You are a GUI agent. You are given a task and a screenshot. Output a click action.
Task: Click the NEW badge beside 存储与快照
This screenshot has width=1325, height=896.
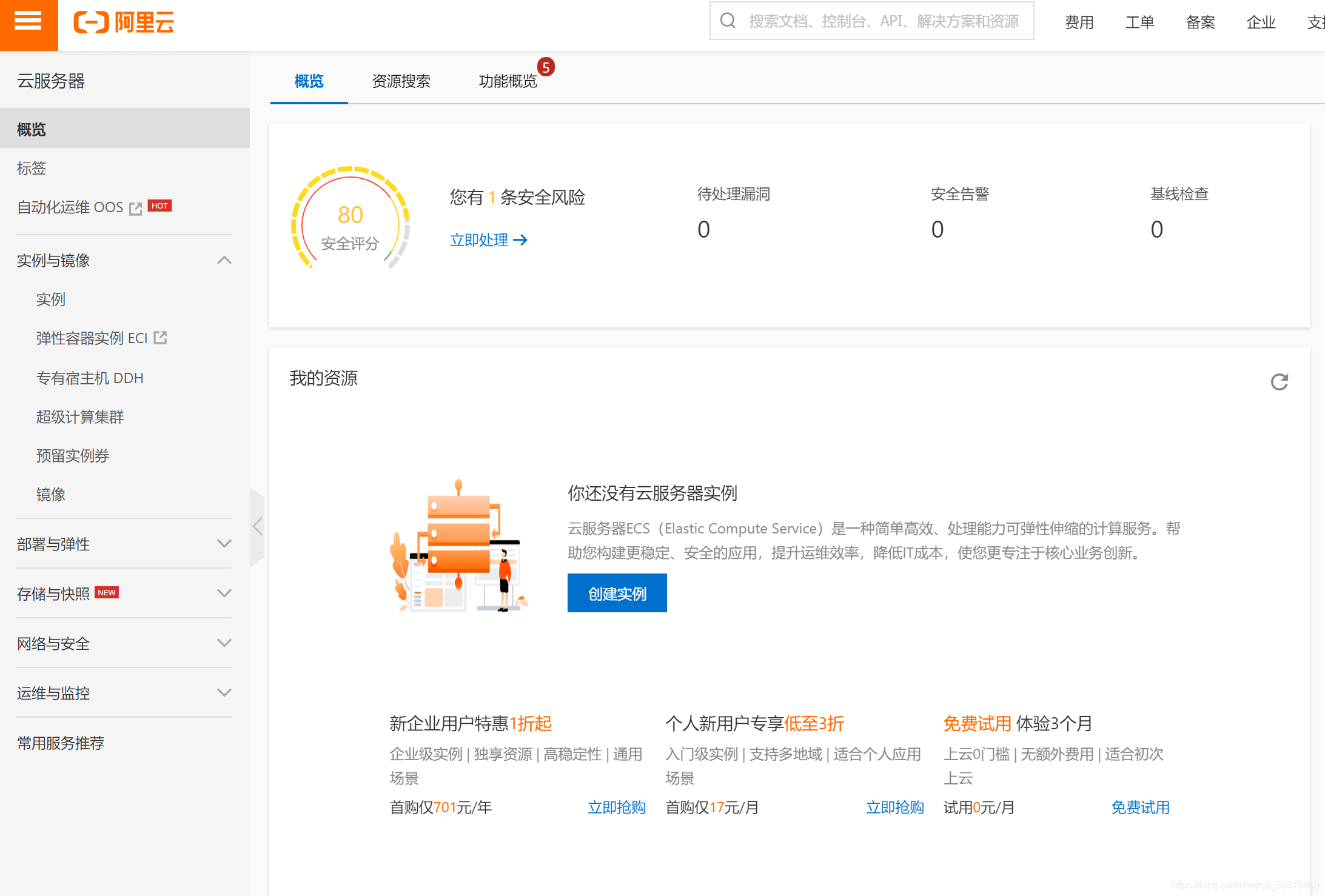(107, 592)
